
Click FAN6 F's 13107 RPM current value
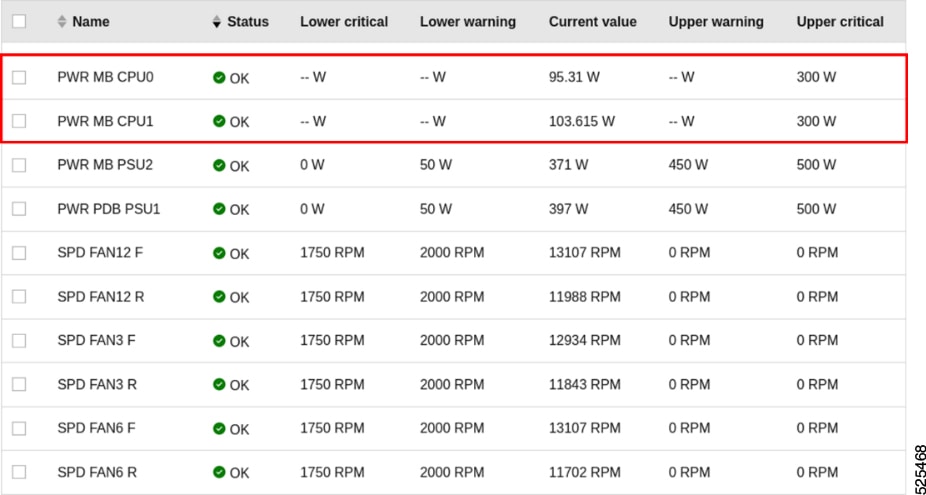(x=585, y=428)
